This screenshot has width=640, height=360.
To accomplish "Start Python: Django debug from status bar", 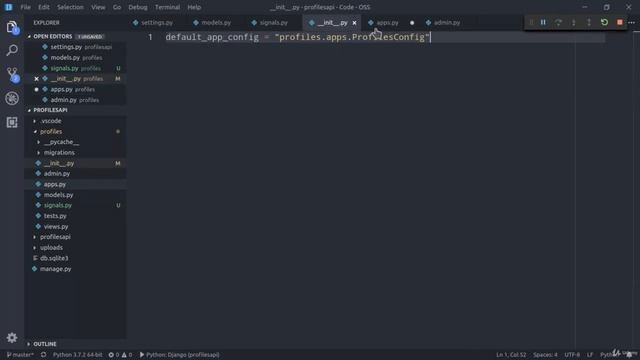I will click(x=179, y=355).
